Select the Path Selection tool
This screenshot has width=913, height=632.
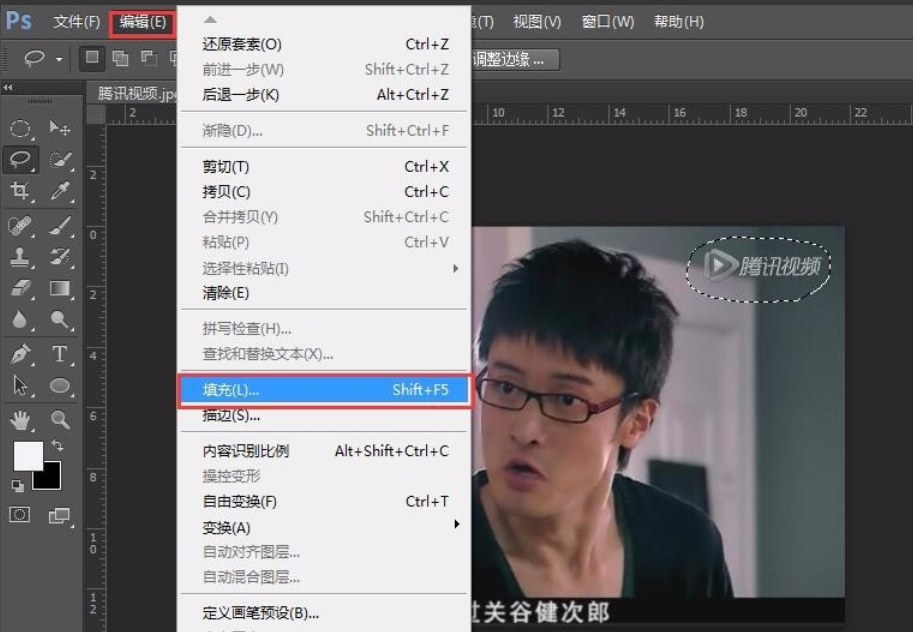pyautogui.click(x=20, y=386)
